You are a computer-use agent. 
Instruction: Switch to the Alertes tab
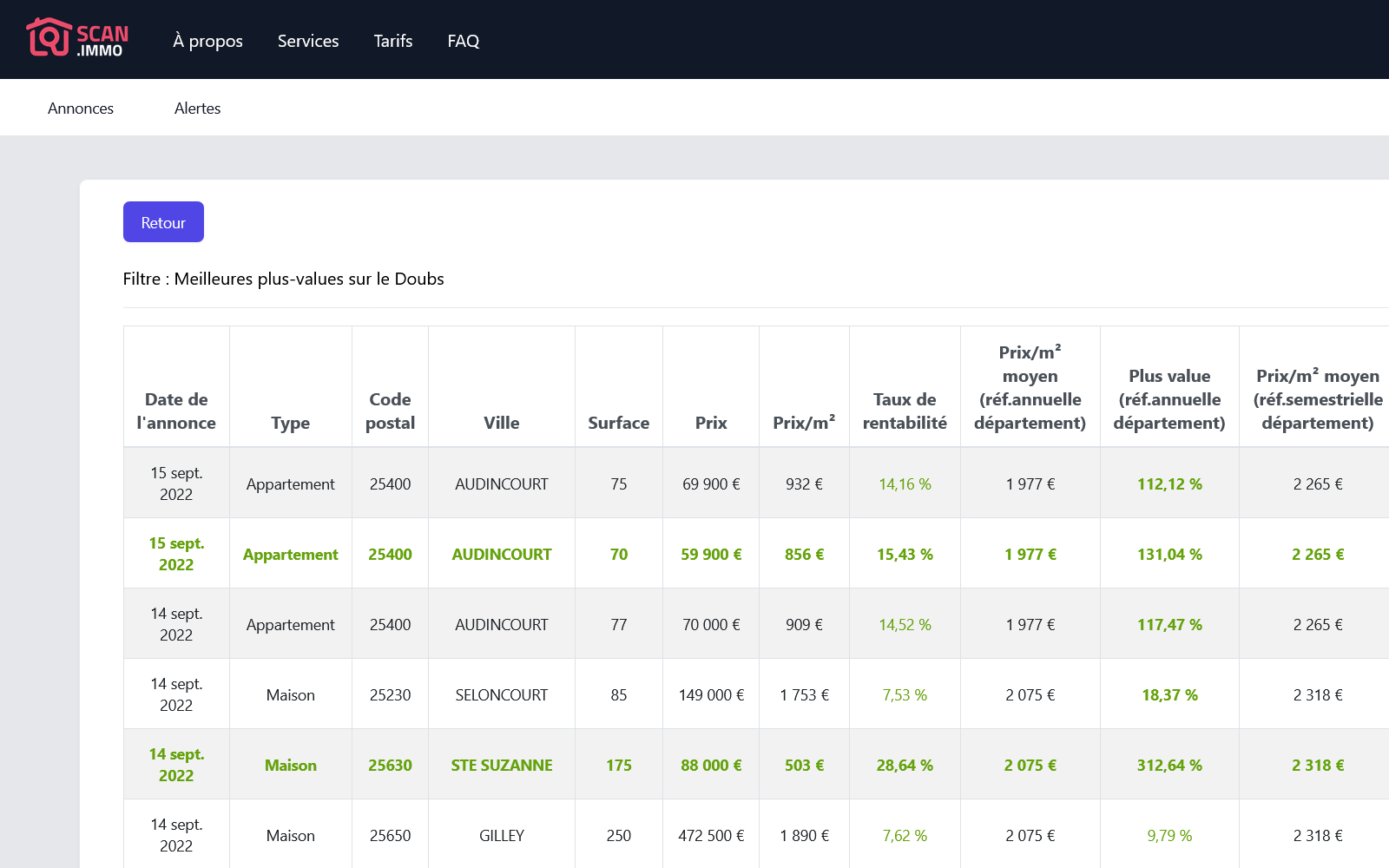point(197,108)
